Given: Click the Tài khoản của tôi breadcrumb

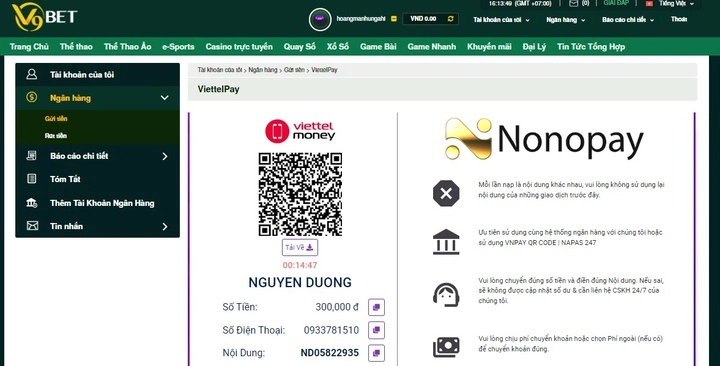Looking at the screenshot, I should 219,70.
